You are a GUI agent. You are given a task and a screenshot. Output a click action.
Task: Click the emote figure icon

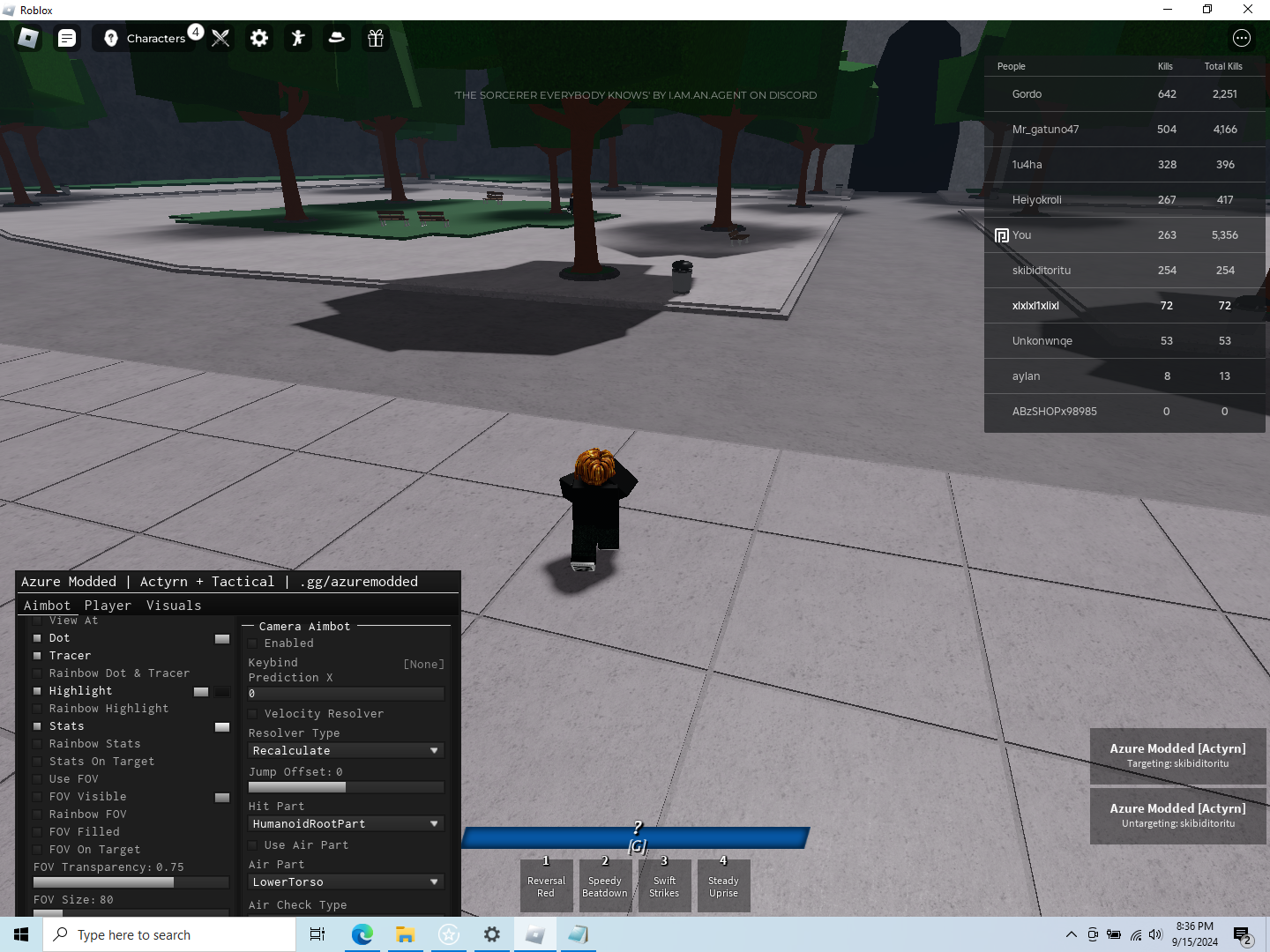tap(298, 38)
